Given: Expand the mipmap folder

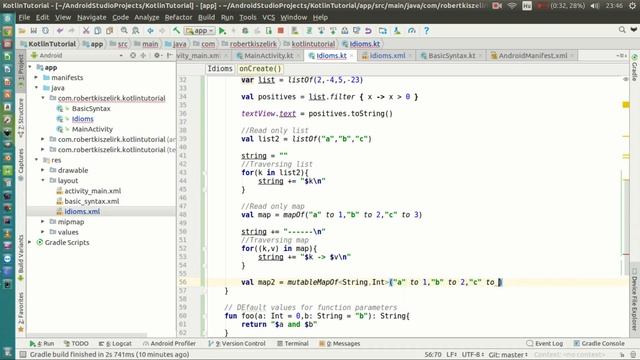Looking at the screenshot, I should point(43,222).
